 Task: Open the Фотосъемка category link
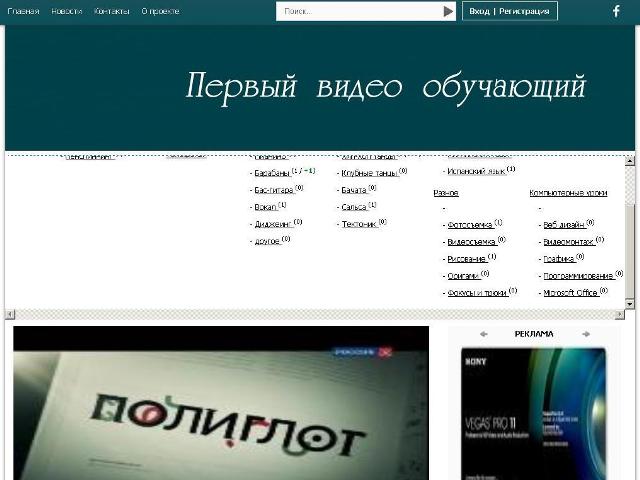[470, 224]
